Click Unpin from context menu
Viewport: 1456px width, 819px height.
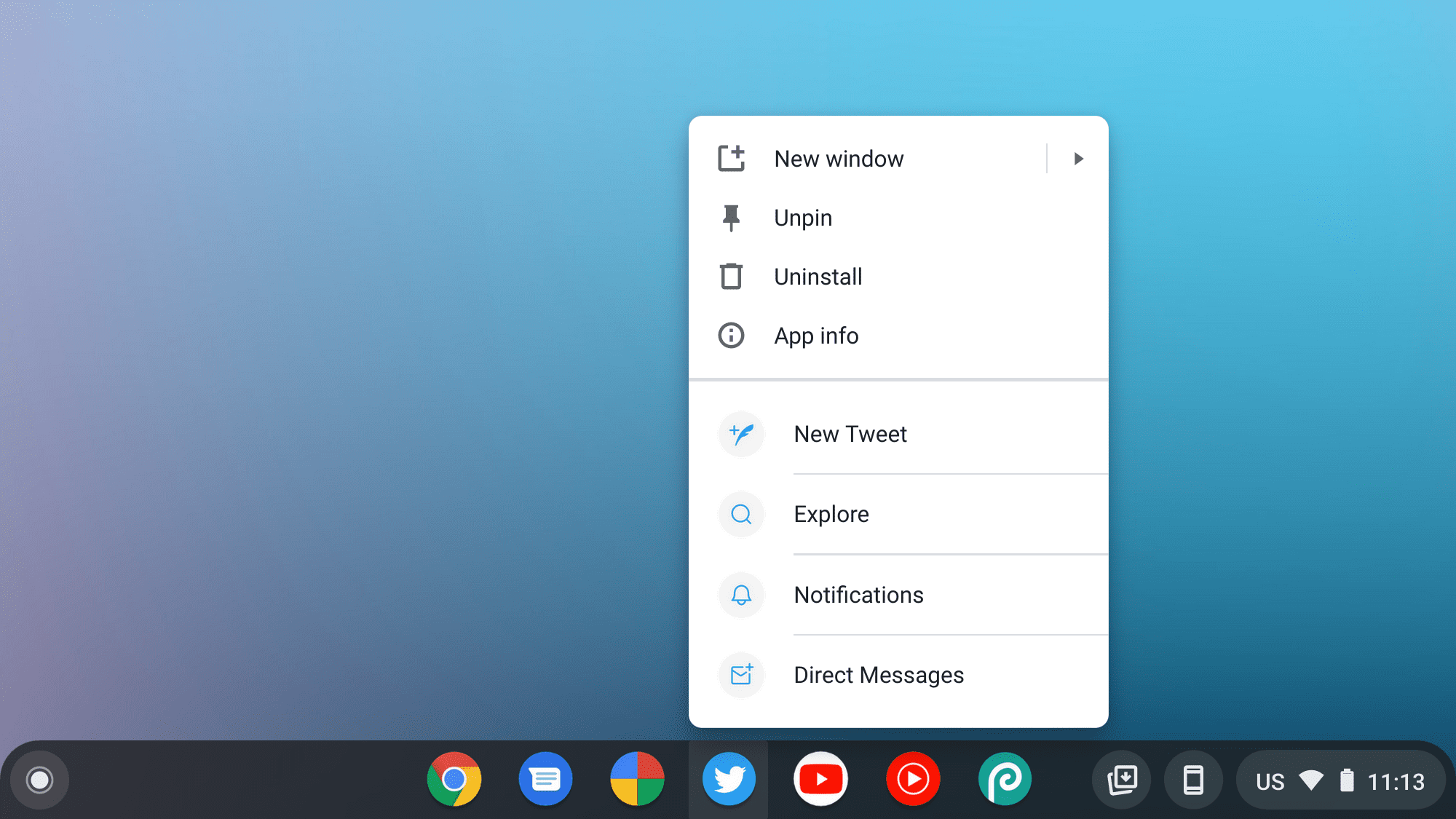tap(803, 218)
